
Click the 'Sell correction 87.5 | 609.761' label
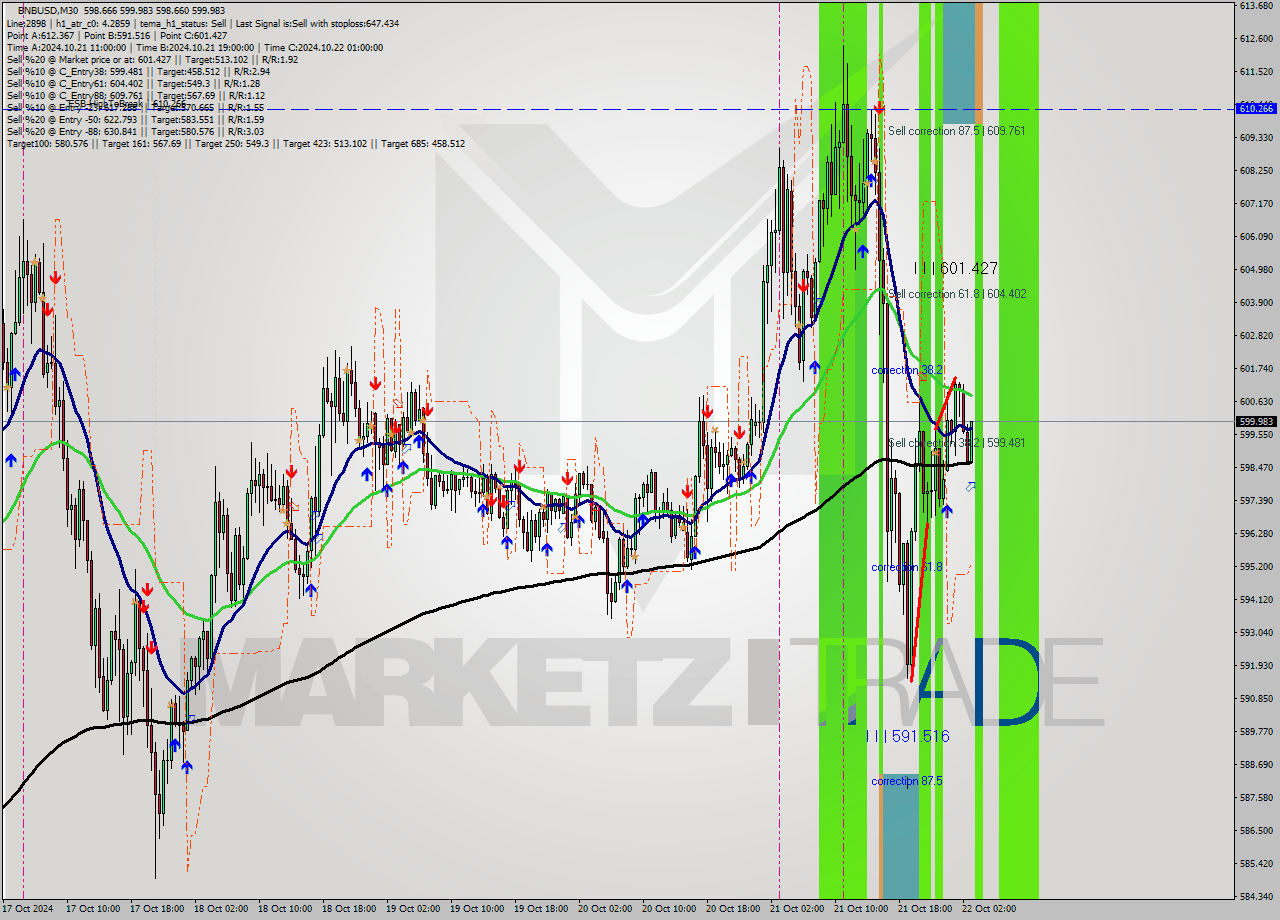pyautogui.click(x=957, y=131)
